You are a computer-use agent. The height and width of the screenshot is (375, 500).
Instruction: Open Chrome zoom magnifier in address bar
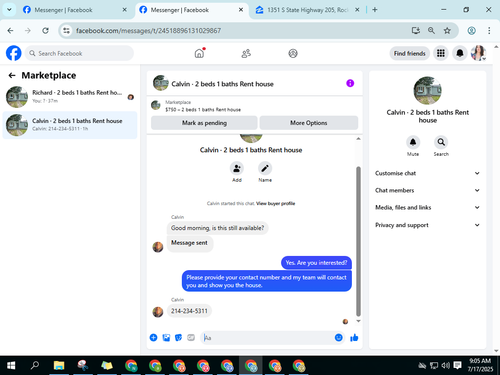[431, 31]
